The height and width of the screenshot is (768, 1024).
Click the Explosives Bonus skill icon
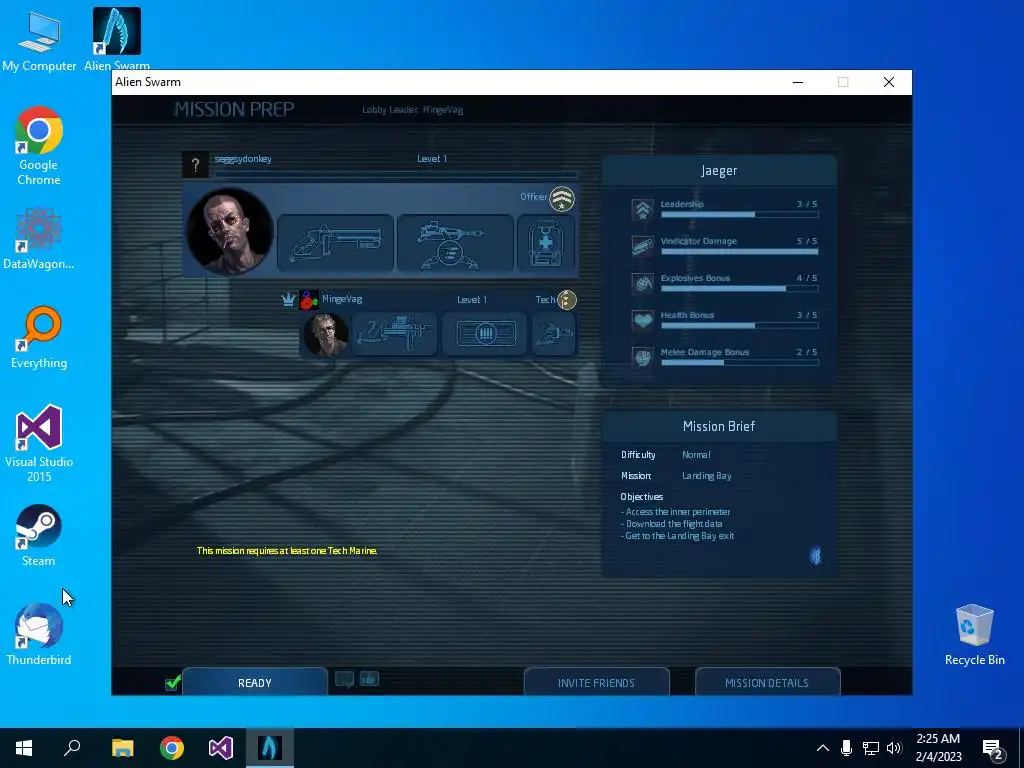[x=643, y=283]
